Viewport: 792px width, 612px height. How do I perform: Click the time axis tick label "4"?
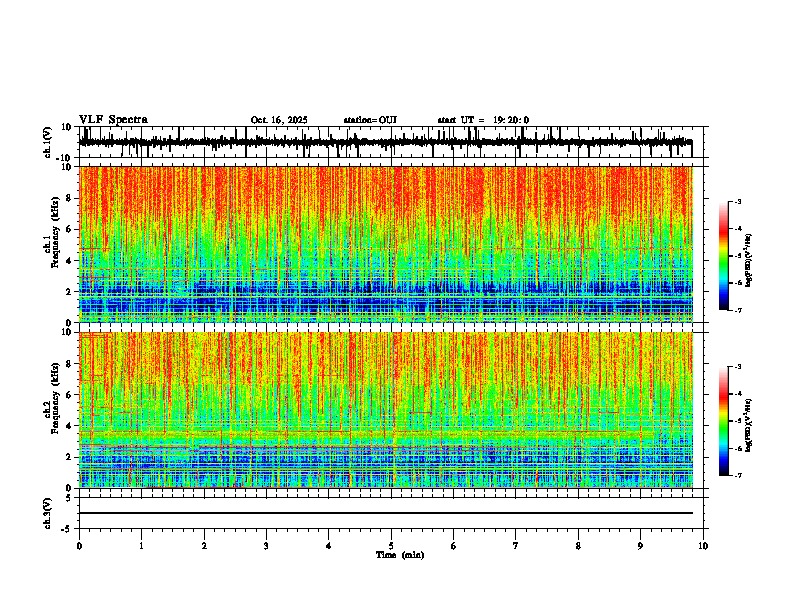point(329,546)
